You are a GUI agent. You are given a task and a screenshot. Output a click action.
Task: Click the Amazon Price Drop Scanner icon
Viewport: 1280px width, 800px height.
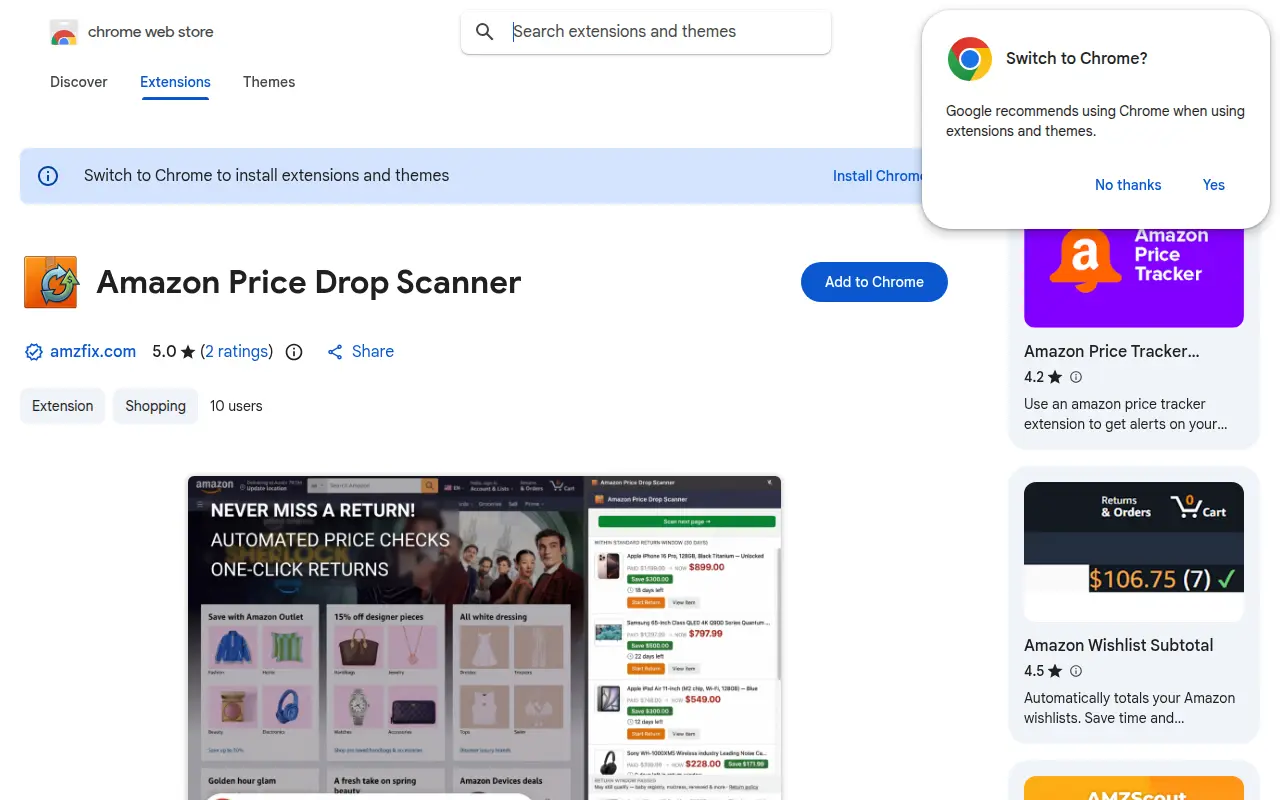pos(50,282)
